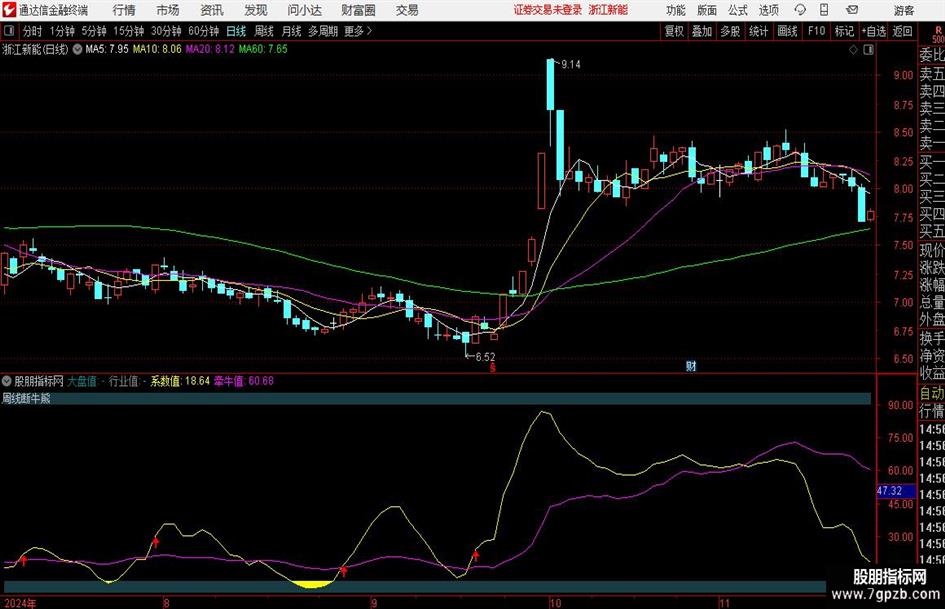Switch to the 30分钟 period tab

click(x=166, y=31)
